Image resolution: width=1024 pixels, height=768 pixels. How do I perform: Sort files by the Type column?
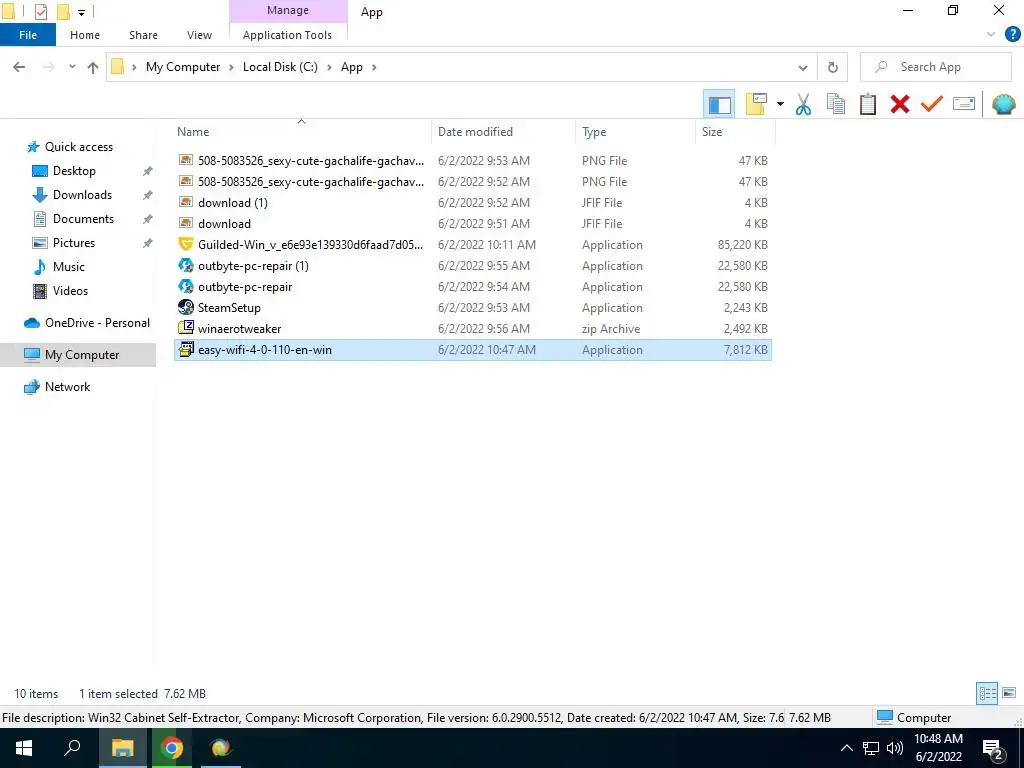coord(594,131)
